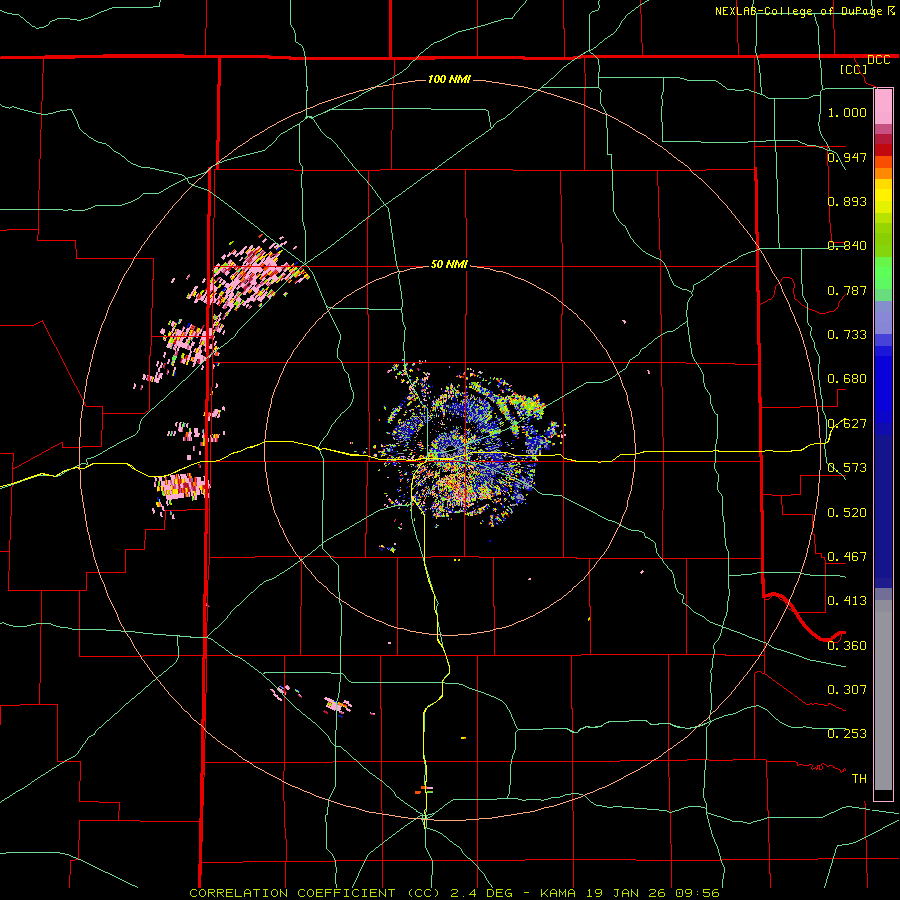Click the 09:56 timestamp
Viewport: 900px width, 900px height.
698,893
